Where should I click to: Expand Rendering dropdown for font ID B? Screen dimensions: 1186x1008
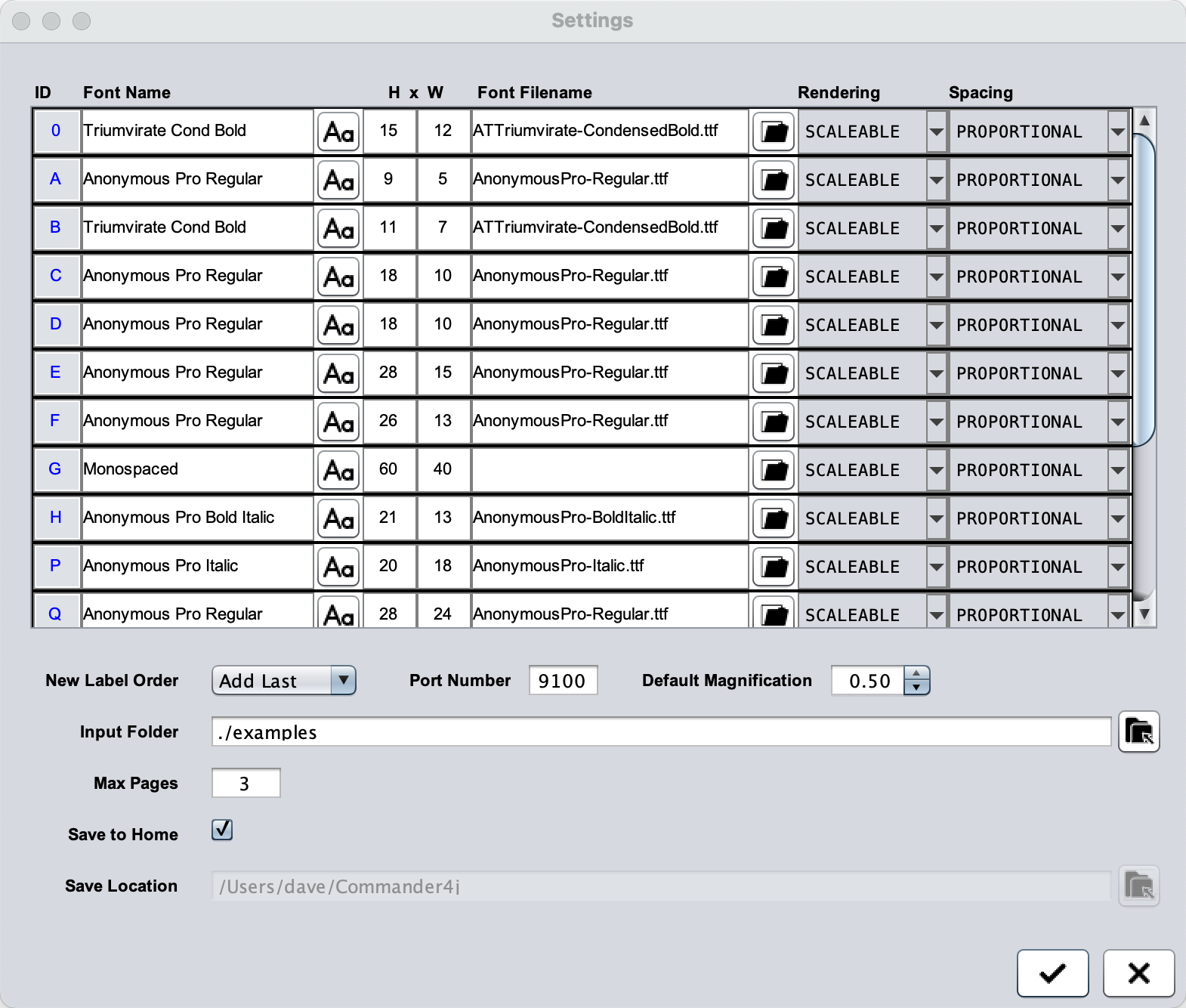coord(936,228)
